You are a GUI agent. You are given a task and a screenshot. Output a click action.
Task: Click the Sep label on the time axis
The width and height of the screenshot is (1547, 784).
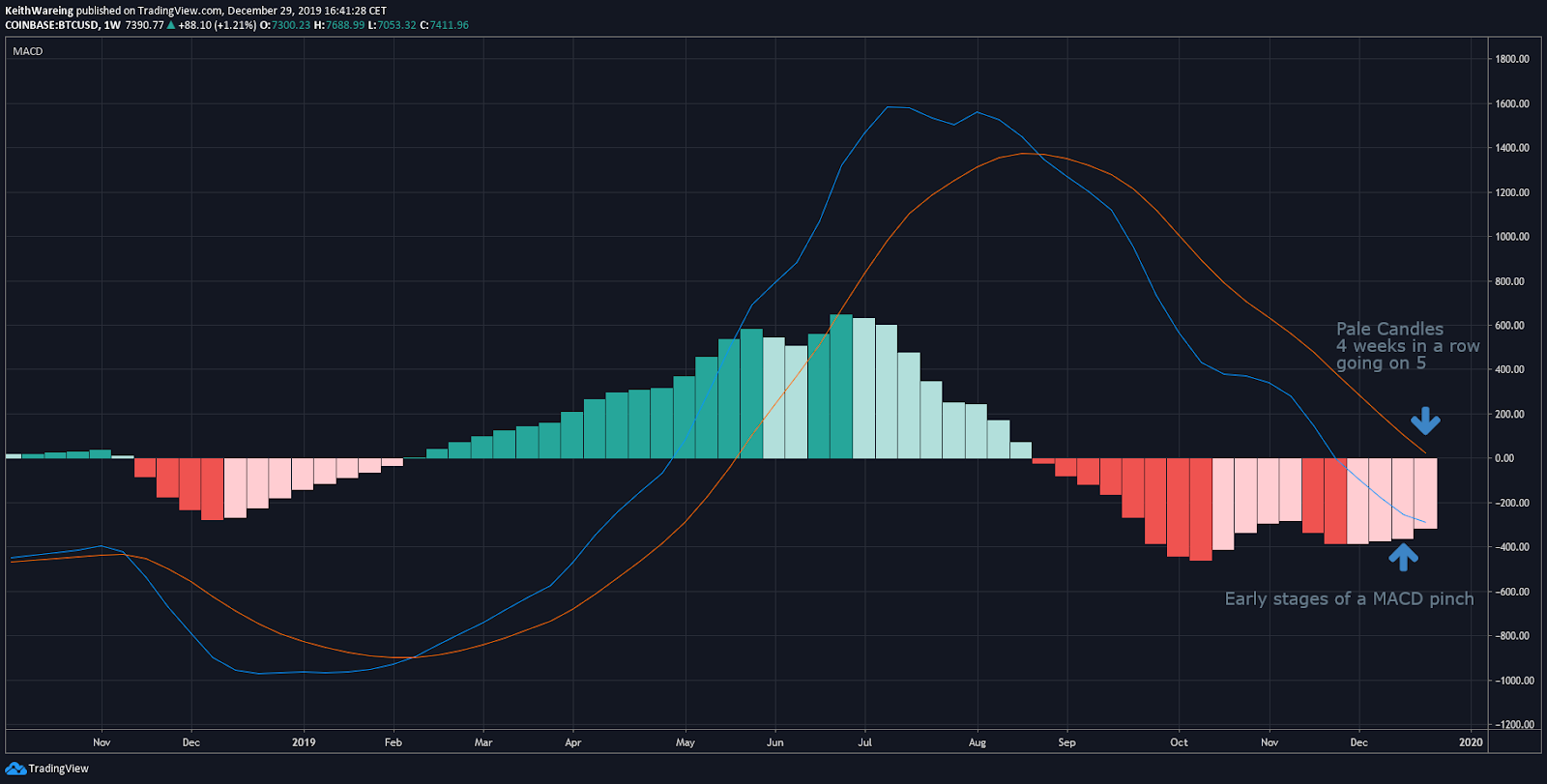[x=1066, y=742]
